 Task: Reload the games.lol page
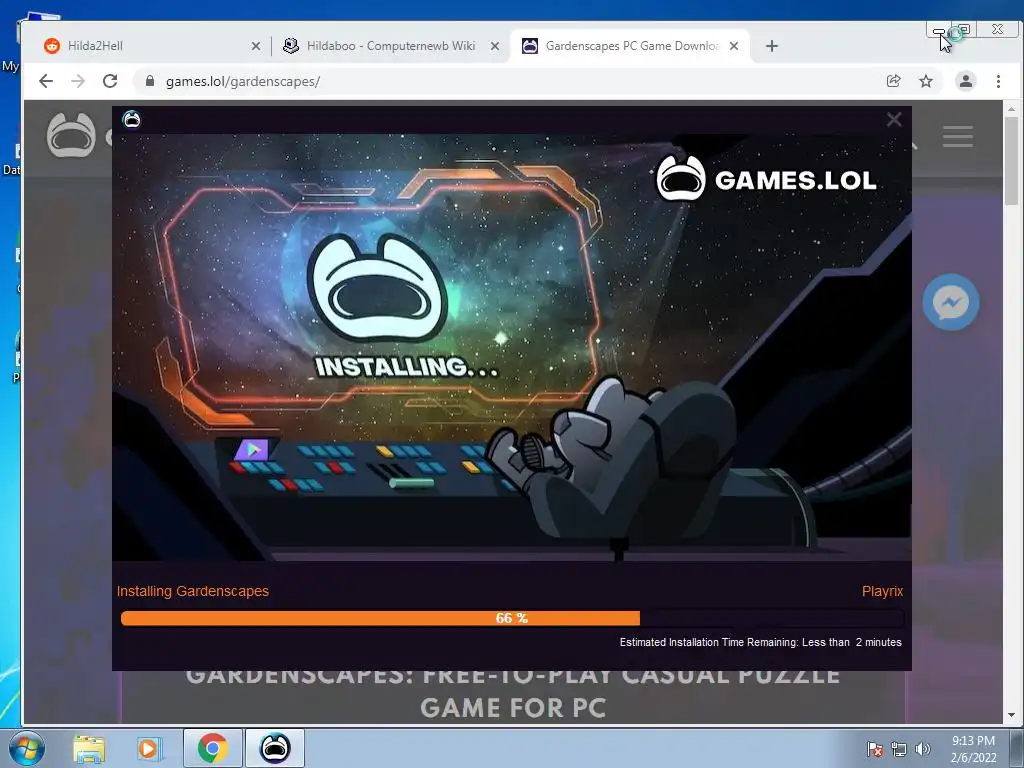coord(110,81)
